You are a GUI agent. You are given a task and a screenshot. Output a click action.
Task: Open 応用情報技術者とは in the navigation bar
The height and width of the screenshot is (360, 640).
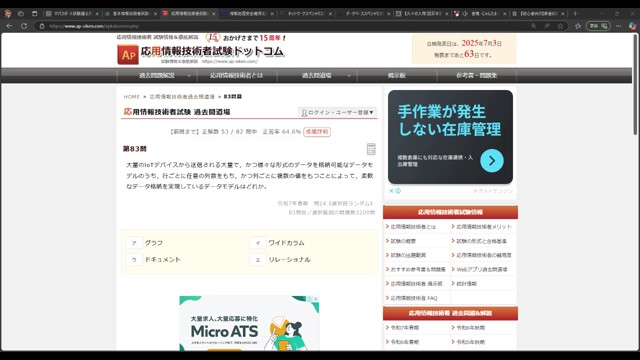click(x=237, y=76)
